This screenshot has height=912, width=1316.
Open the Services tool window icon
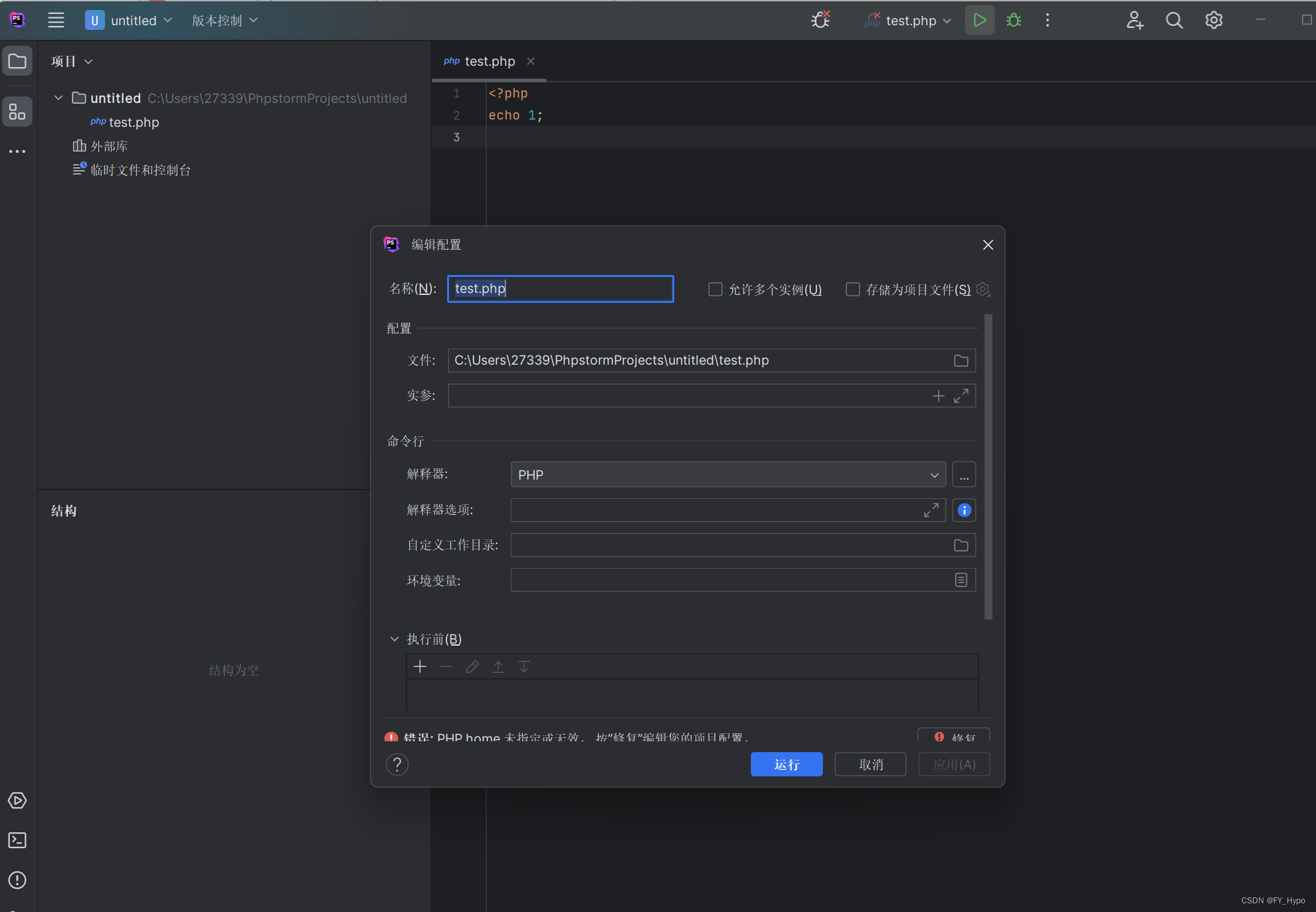point(17,800)
